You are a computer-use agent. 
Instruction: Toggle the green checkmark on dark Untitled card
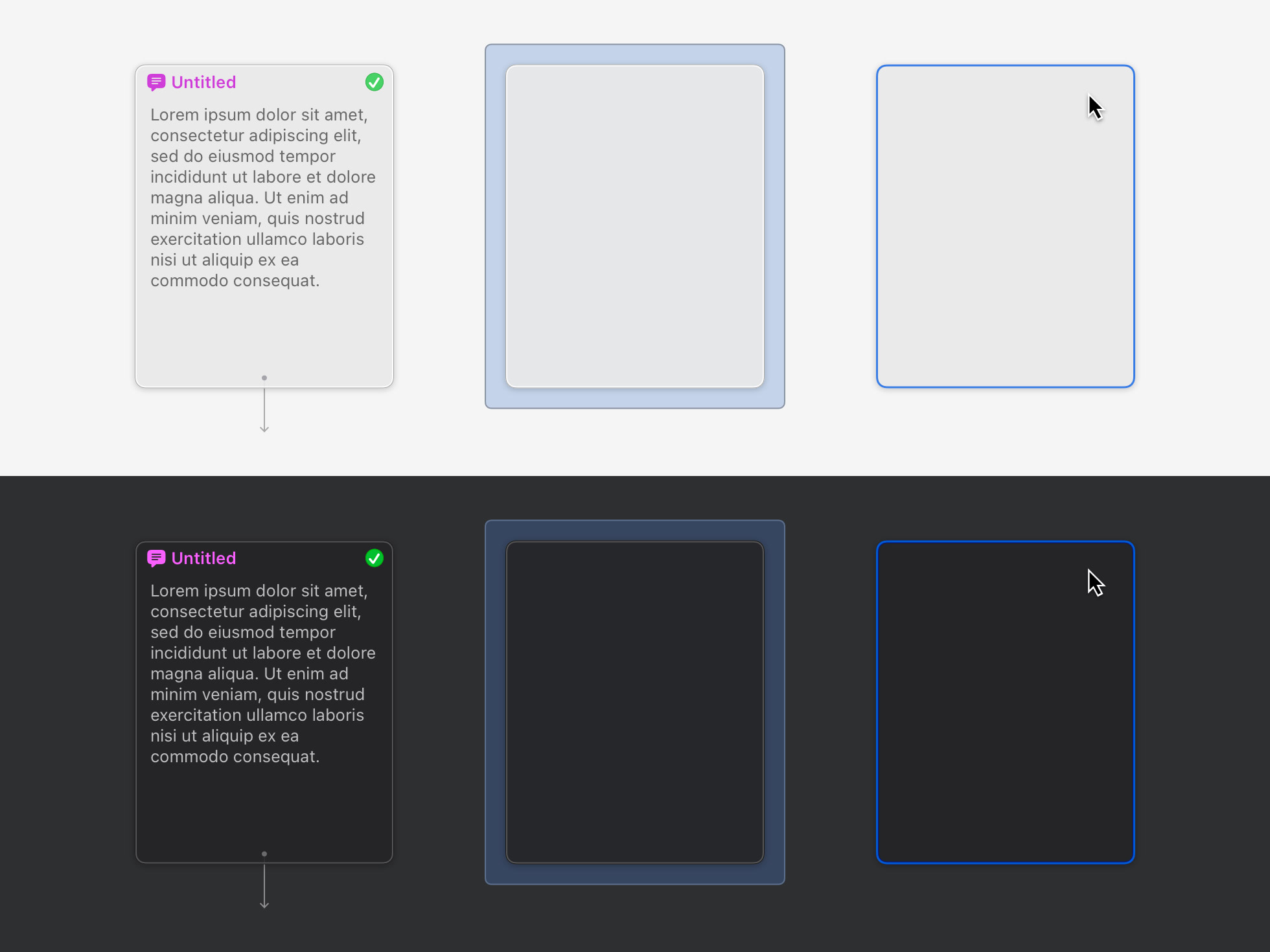(x=375, y=558)
